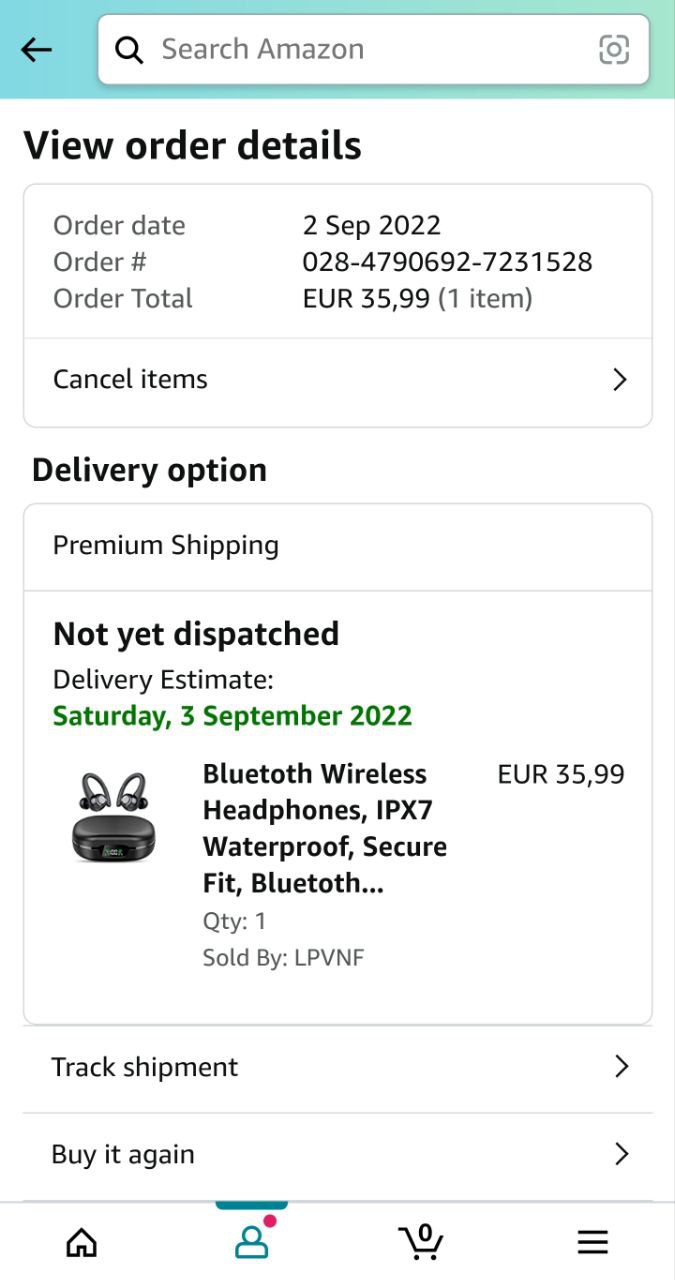Tap the magnifier icon in search bar
Viewport: 675px width, 1280px height.
129,49
